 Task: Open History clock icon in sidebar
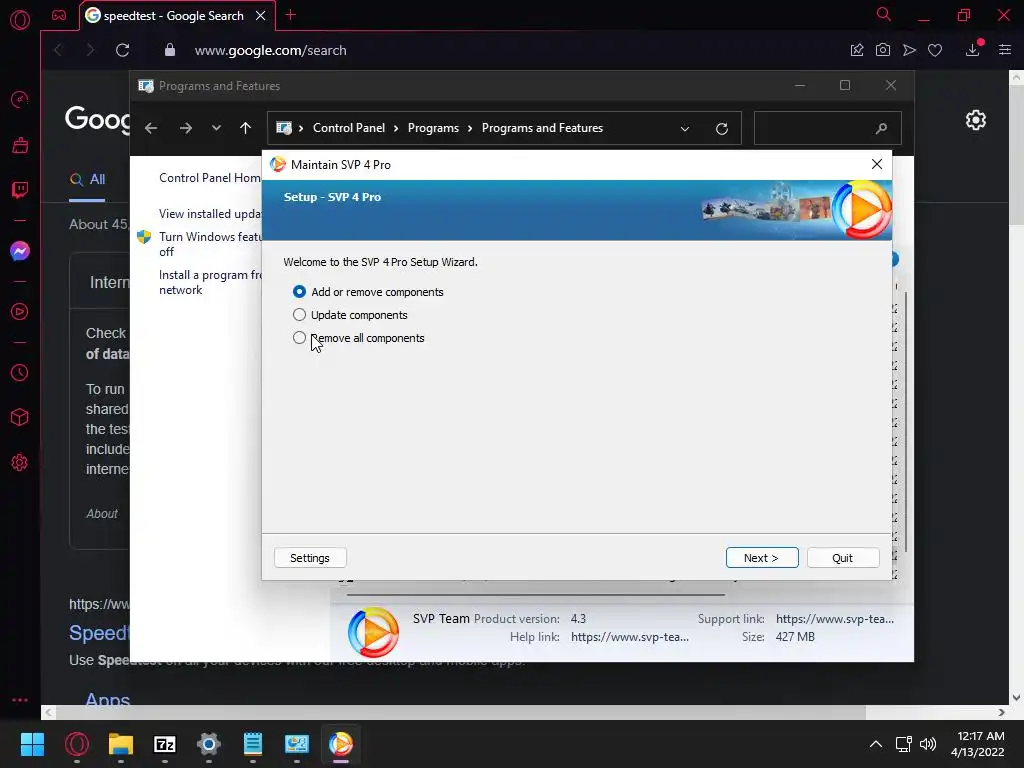pyautogui.click(x=20, y=372)
